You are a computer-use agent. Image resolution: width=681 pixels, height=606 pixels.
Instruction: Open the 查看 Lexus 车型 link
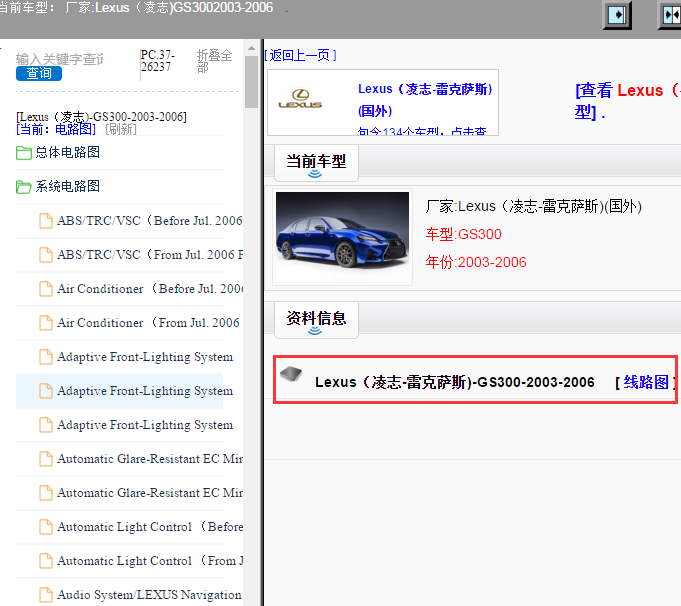[627, 101]
